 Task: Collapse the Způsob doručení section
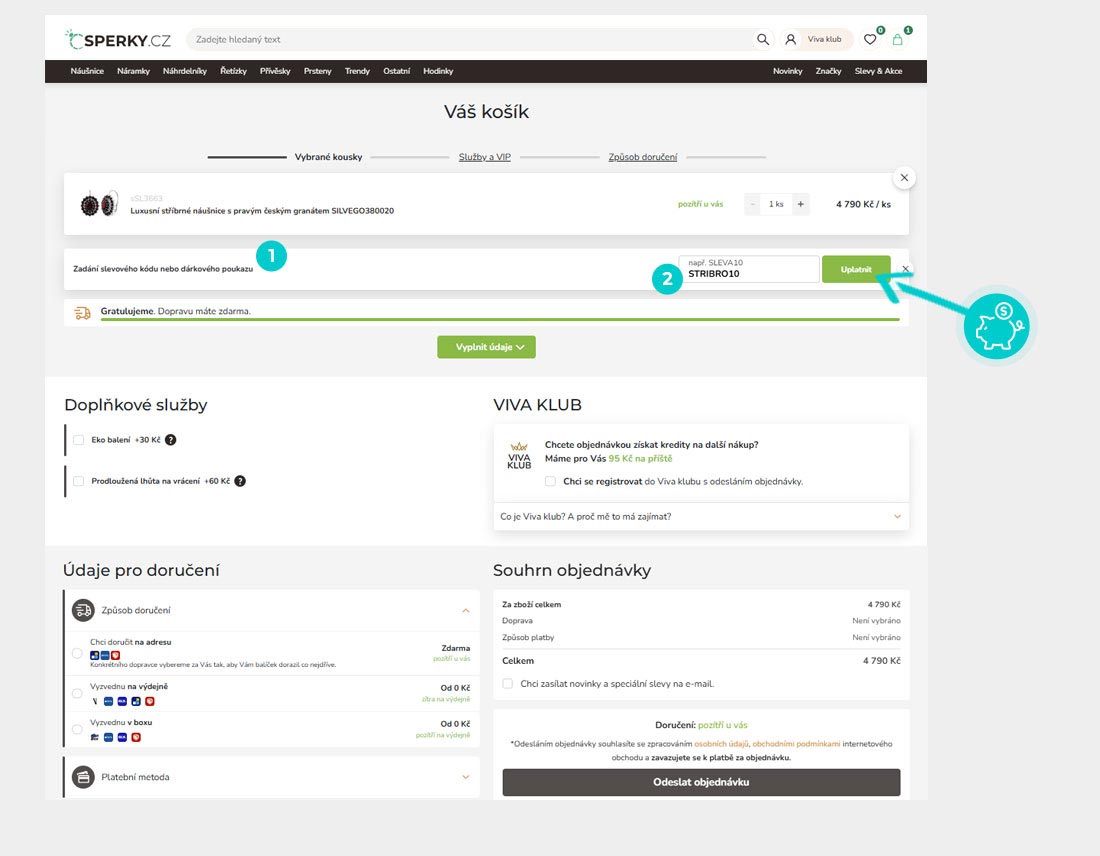coord(465,610)
